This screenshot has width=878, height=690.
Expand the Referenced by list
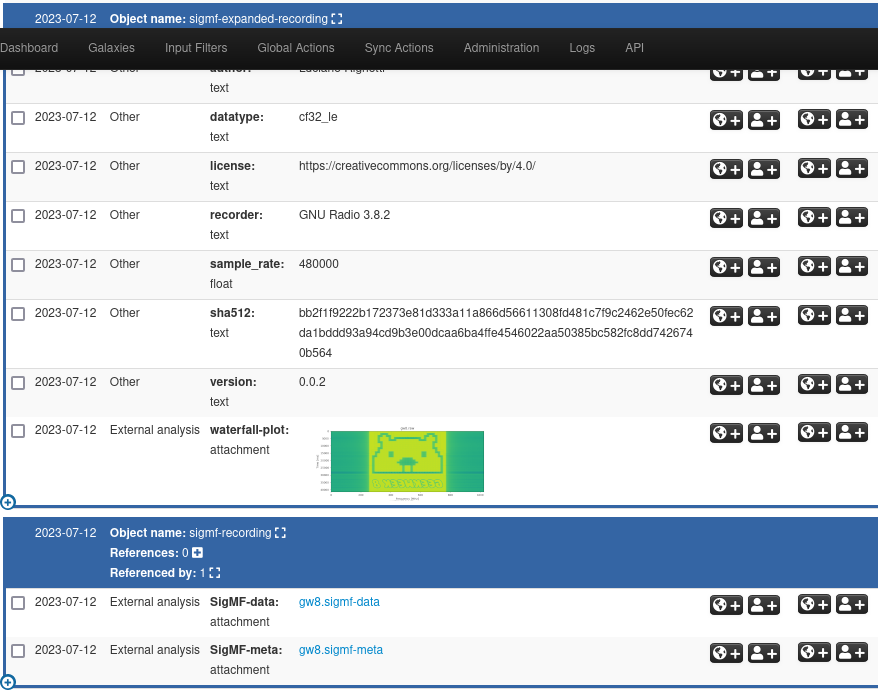215,573
